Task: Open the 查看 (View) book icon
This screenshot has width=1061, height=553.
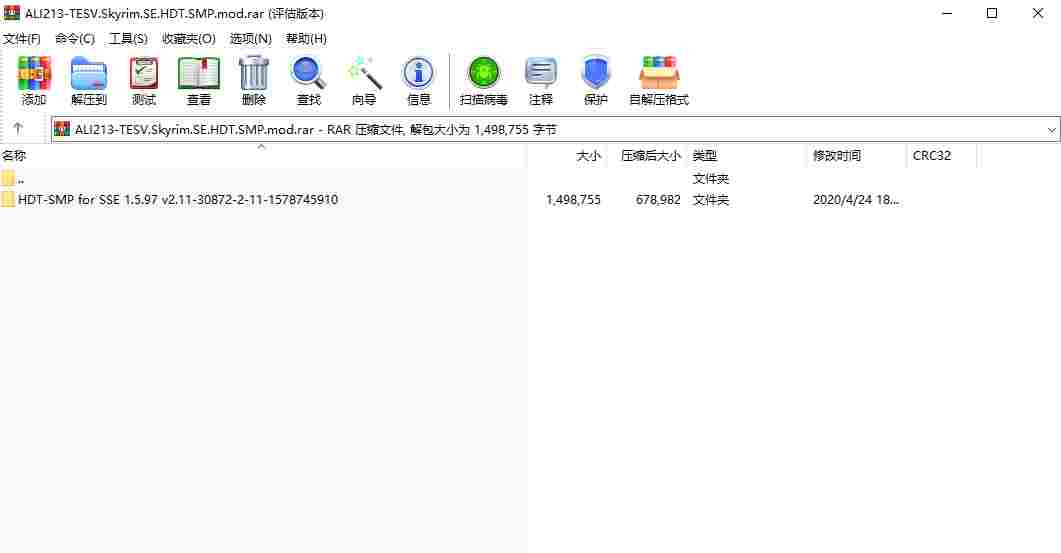Action: tap(198, 73)
